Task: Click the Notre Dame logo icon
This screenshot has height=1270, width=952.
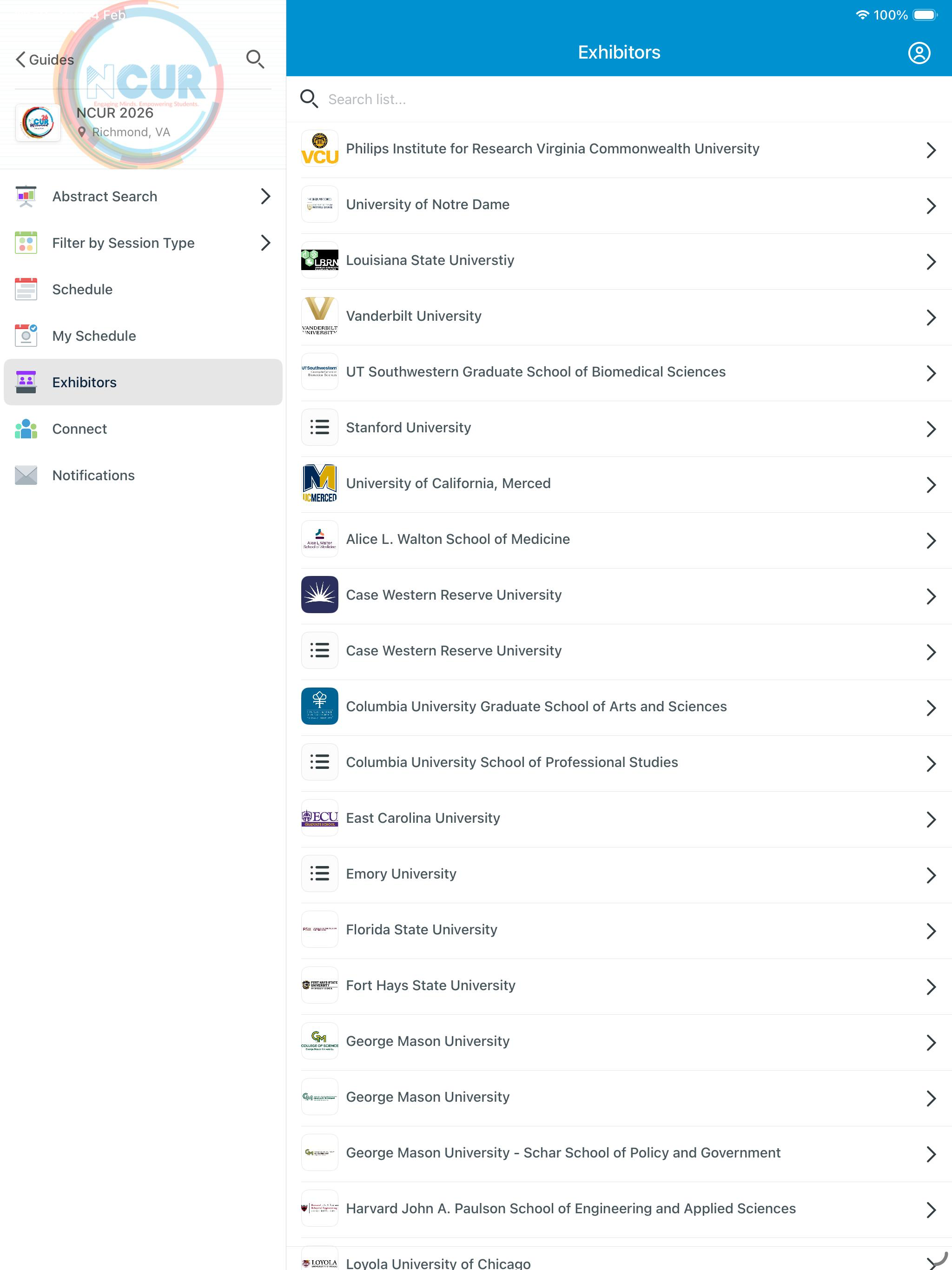Action: tap(320, 205)
